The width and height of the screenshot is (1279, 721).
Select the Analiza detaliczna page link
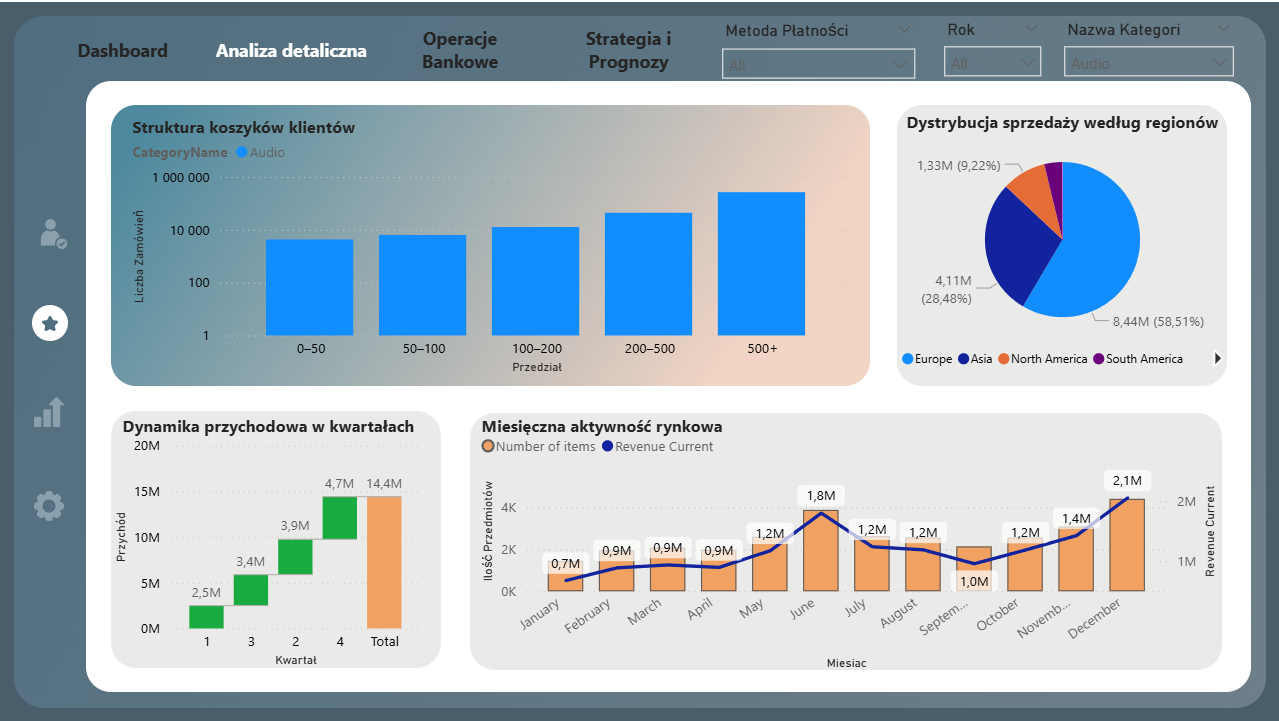click(291, 51)
